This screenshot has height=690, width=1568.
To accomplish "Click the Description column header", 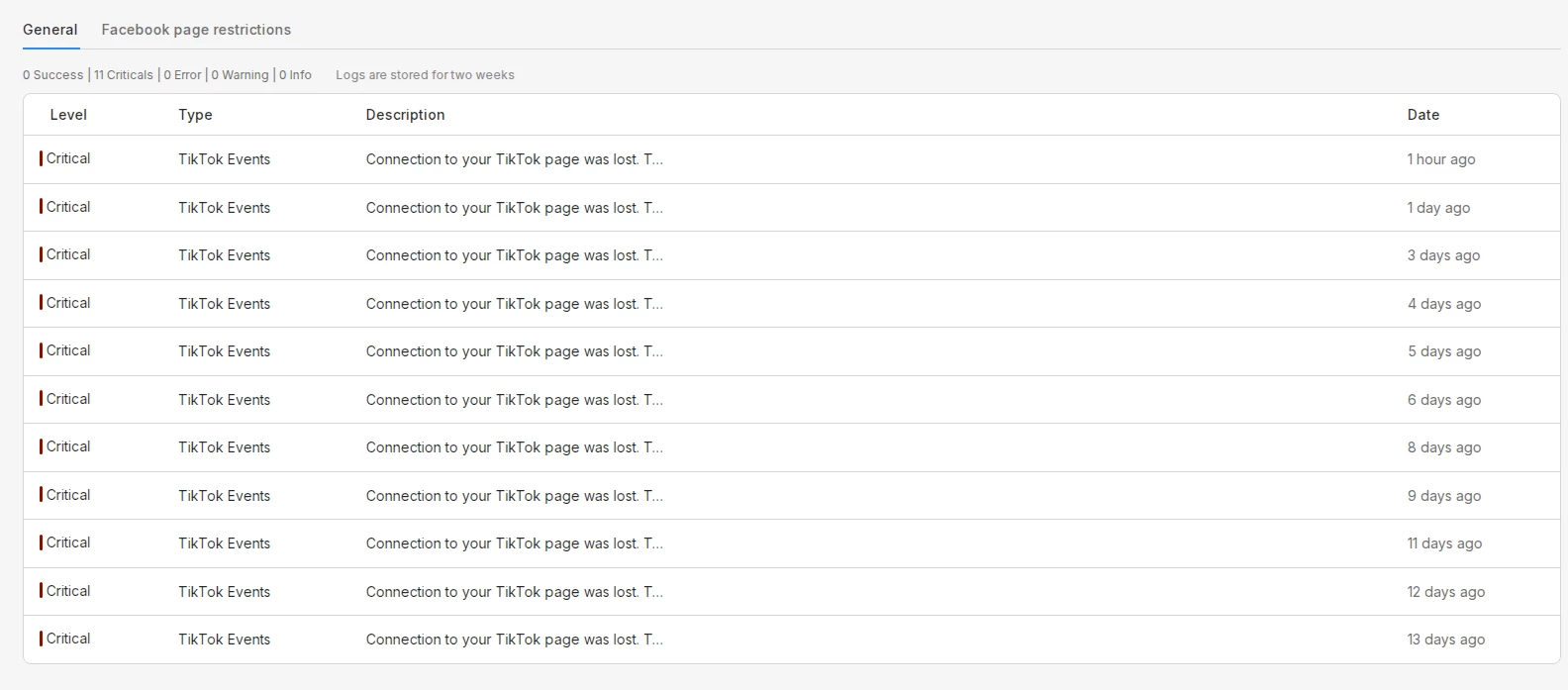I will tap(405, 115).
